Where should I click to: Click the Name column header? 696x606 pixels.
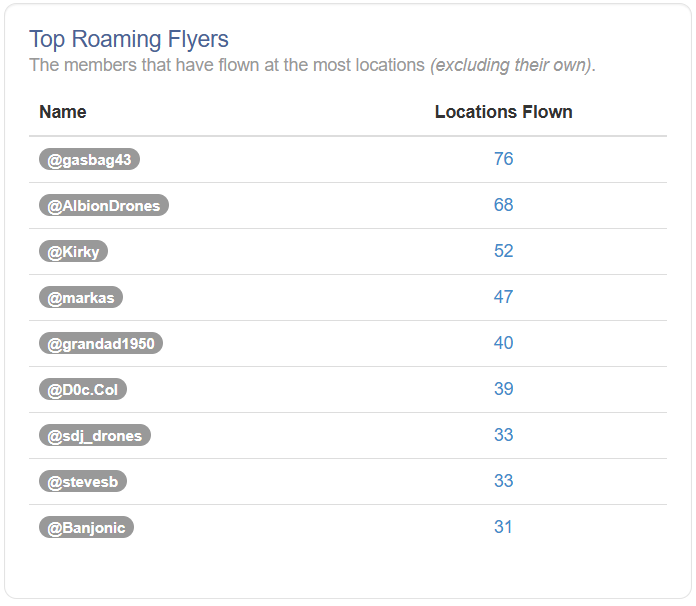tap(63, 112)
